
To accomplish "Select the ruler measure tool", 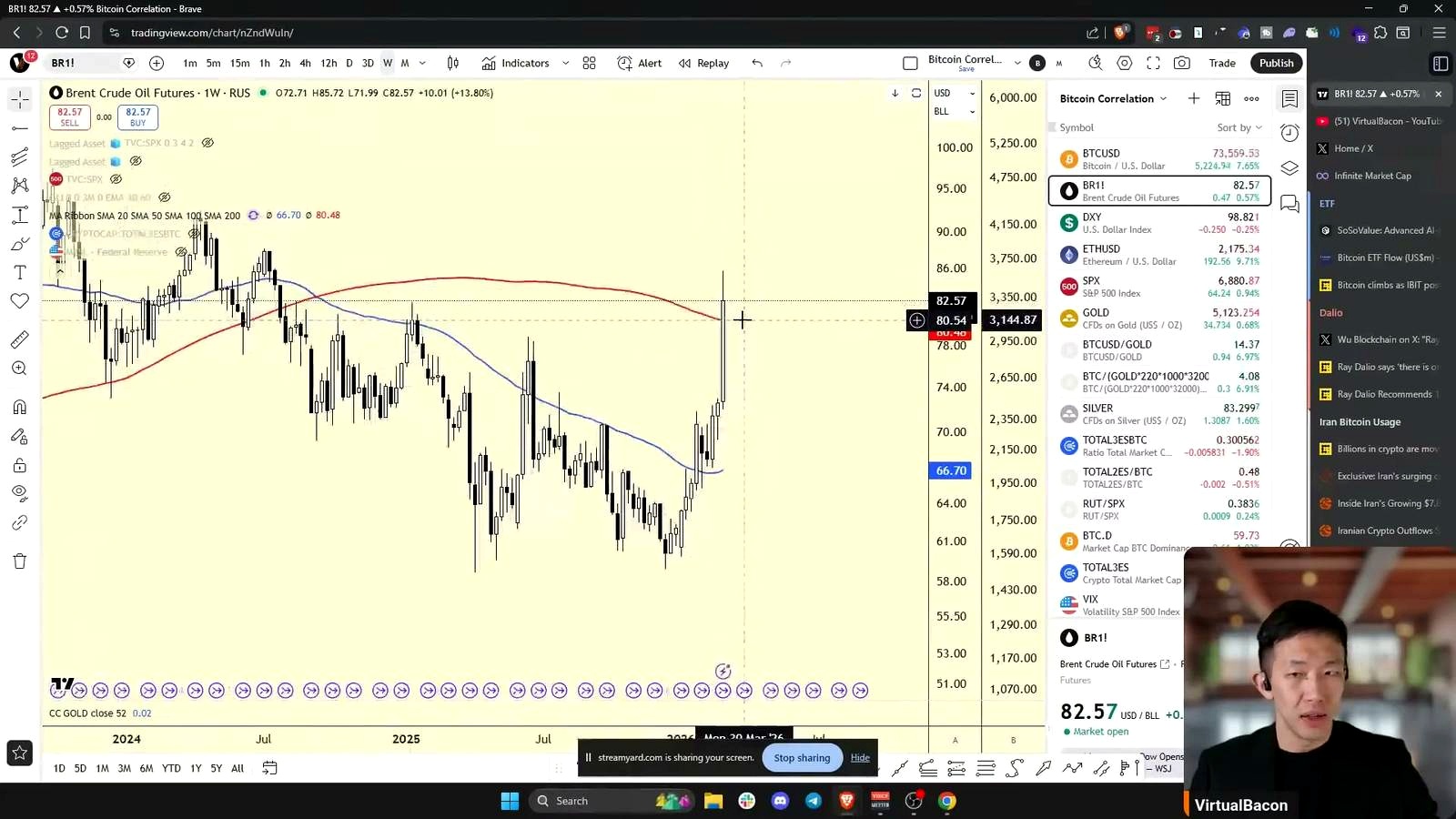I will point(20,339).
